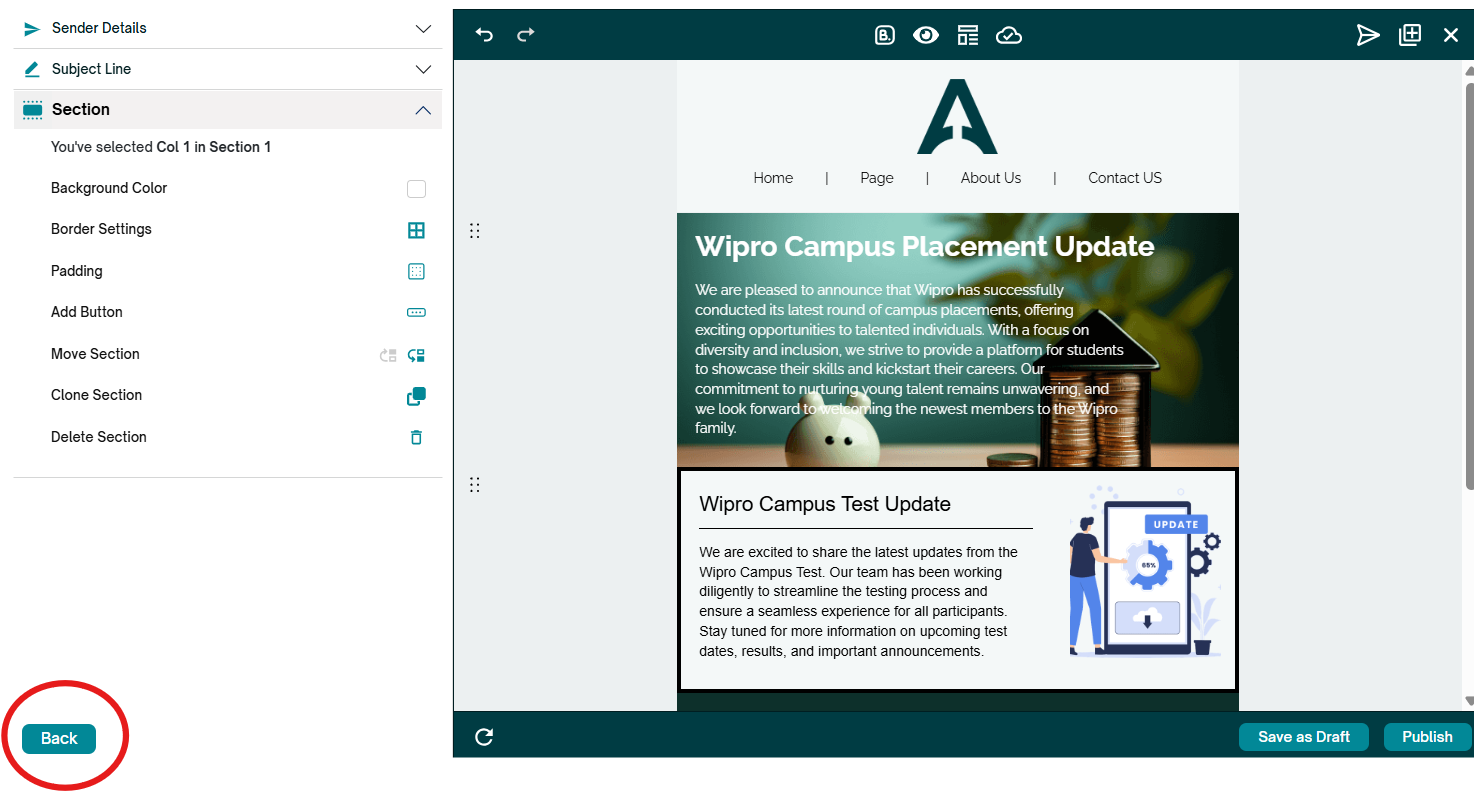Click the preview eye icon

pos(926,36)
